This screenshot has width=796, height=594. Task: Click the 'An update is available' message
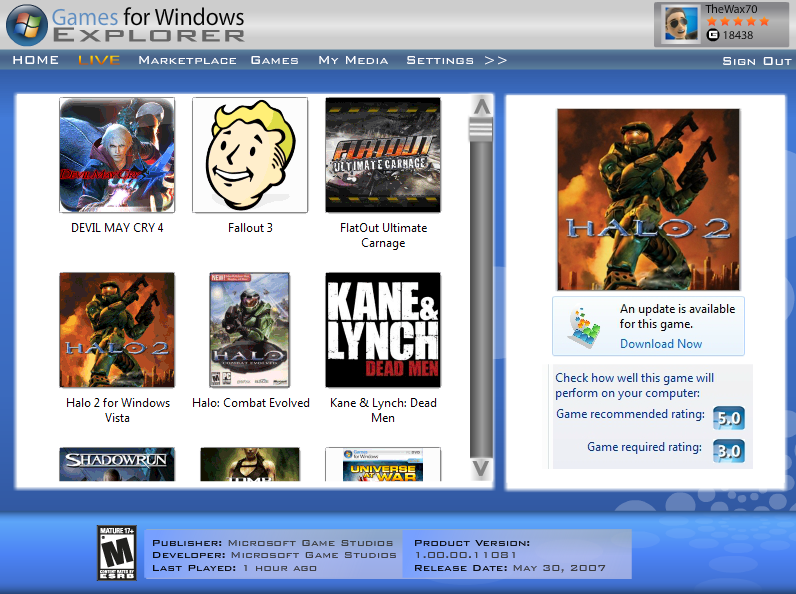point(677,316)
